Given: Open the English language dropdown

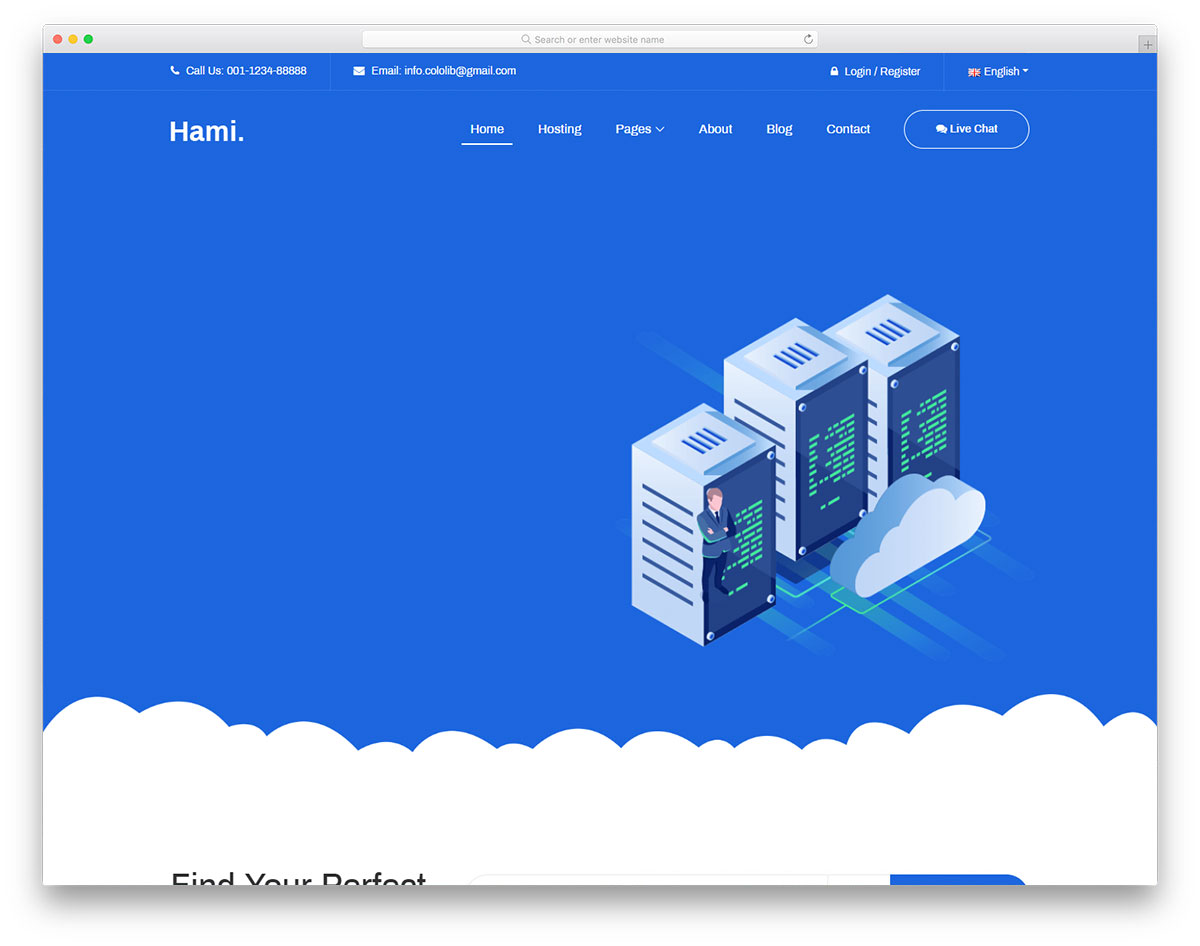Looking at the screenshot, I should (998, 72).
